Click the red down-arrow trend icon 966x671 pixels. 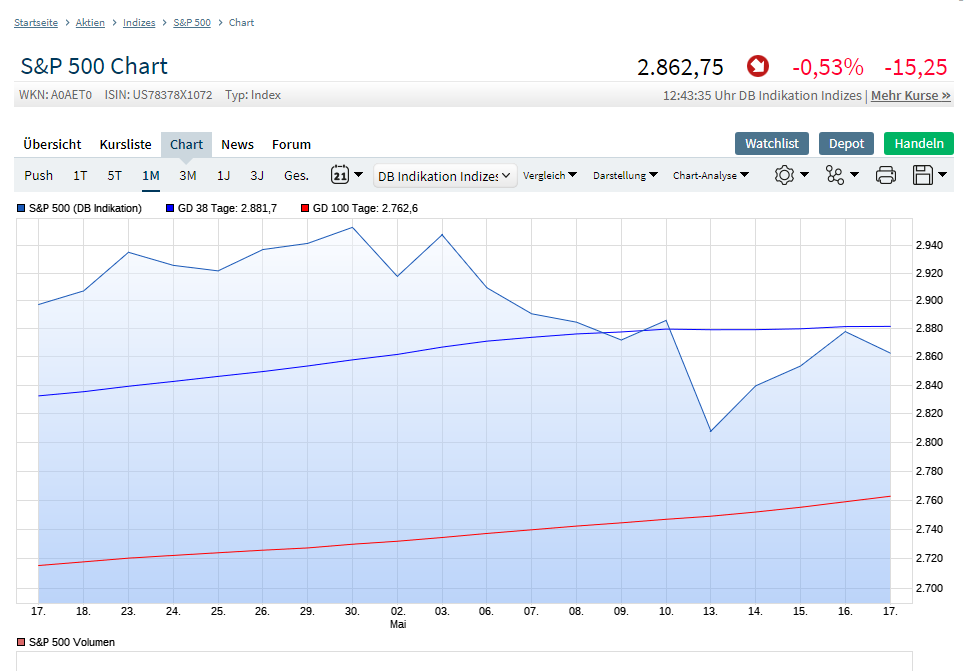point(758,67)
